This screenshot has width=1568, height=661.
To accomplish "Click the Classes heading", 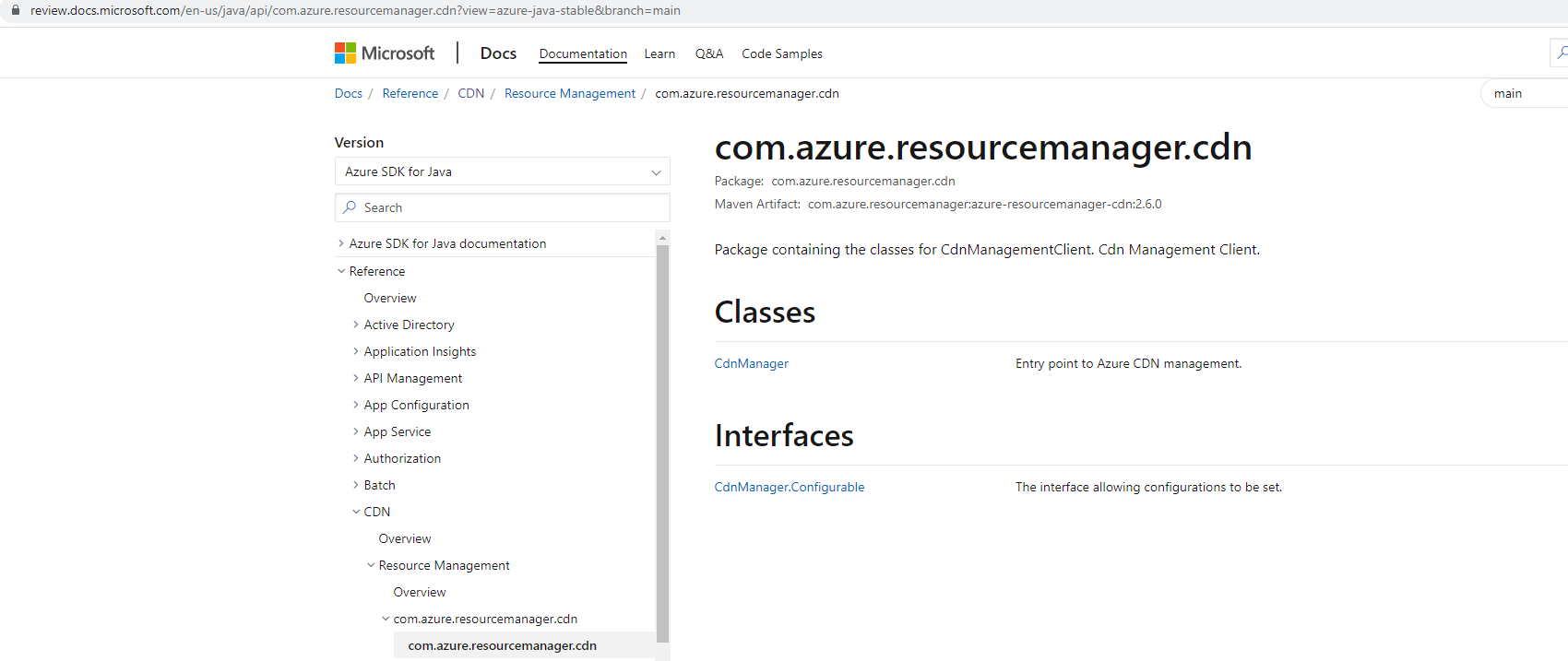I will (x=765, y=312).
